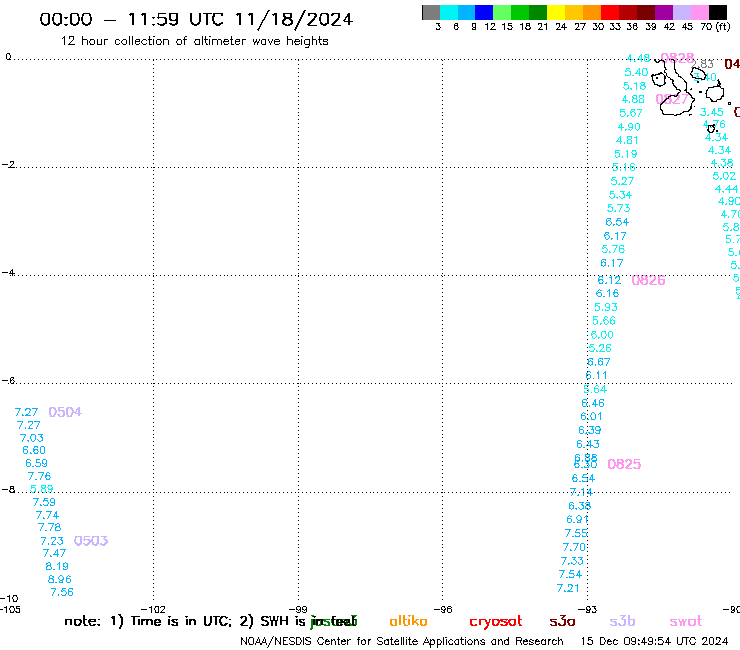Screen dimensions: 740x650
Task: Pick the bright red 33 ft legend swatch
Action: pyautogui.click(x=610, y=12)
